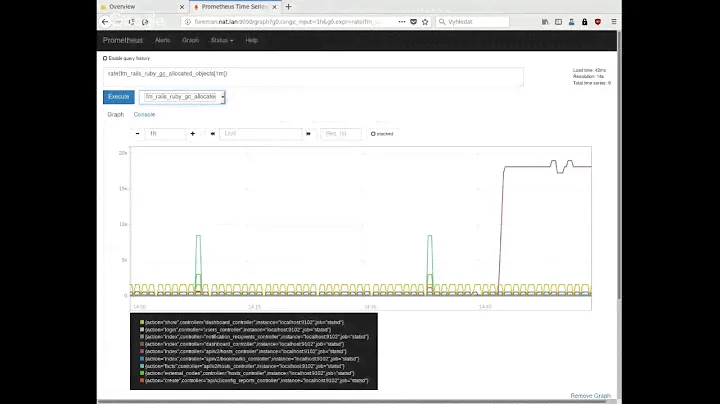Click the red reports_controller create legend swatch

click(142, 381)
